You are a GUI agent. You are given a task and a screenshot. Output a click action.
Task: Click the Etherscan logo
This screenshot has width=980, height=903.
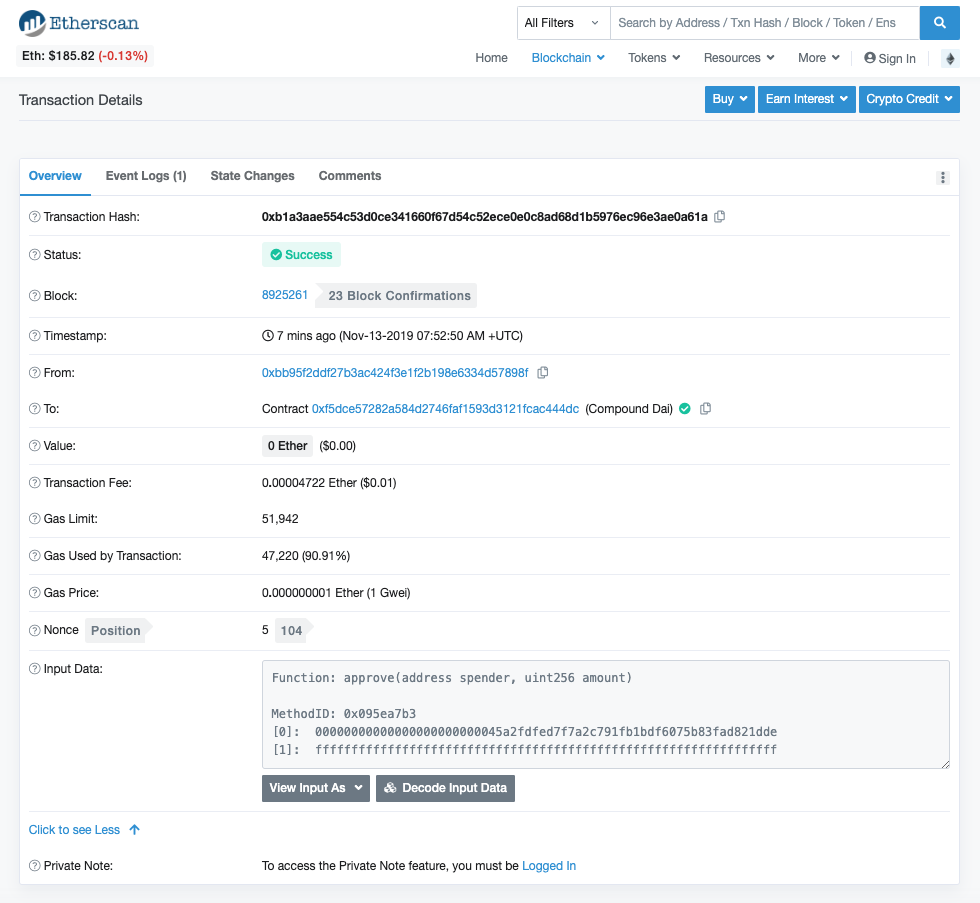(x=79, y=23)
